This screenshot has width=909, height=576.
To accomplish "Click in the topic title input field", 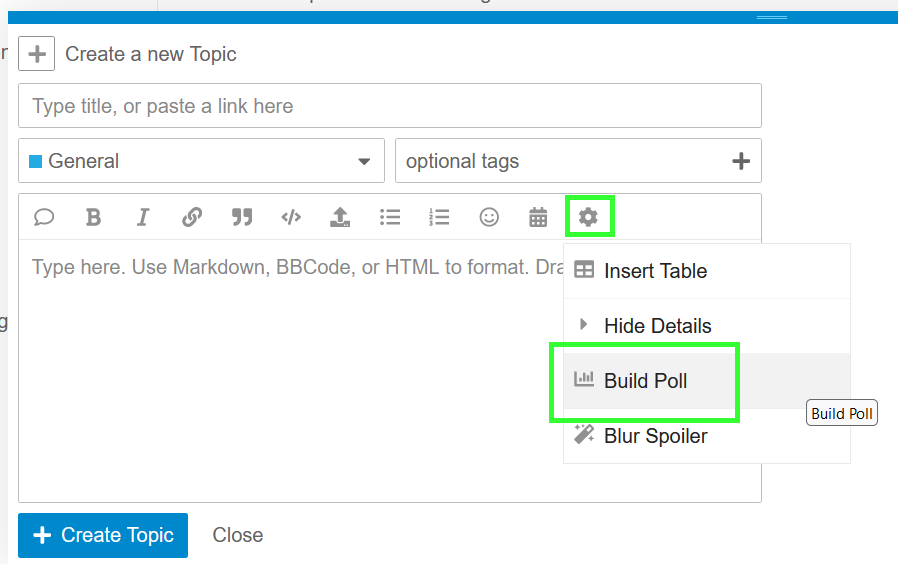I will click(389, 106).
